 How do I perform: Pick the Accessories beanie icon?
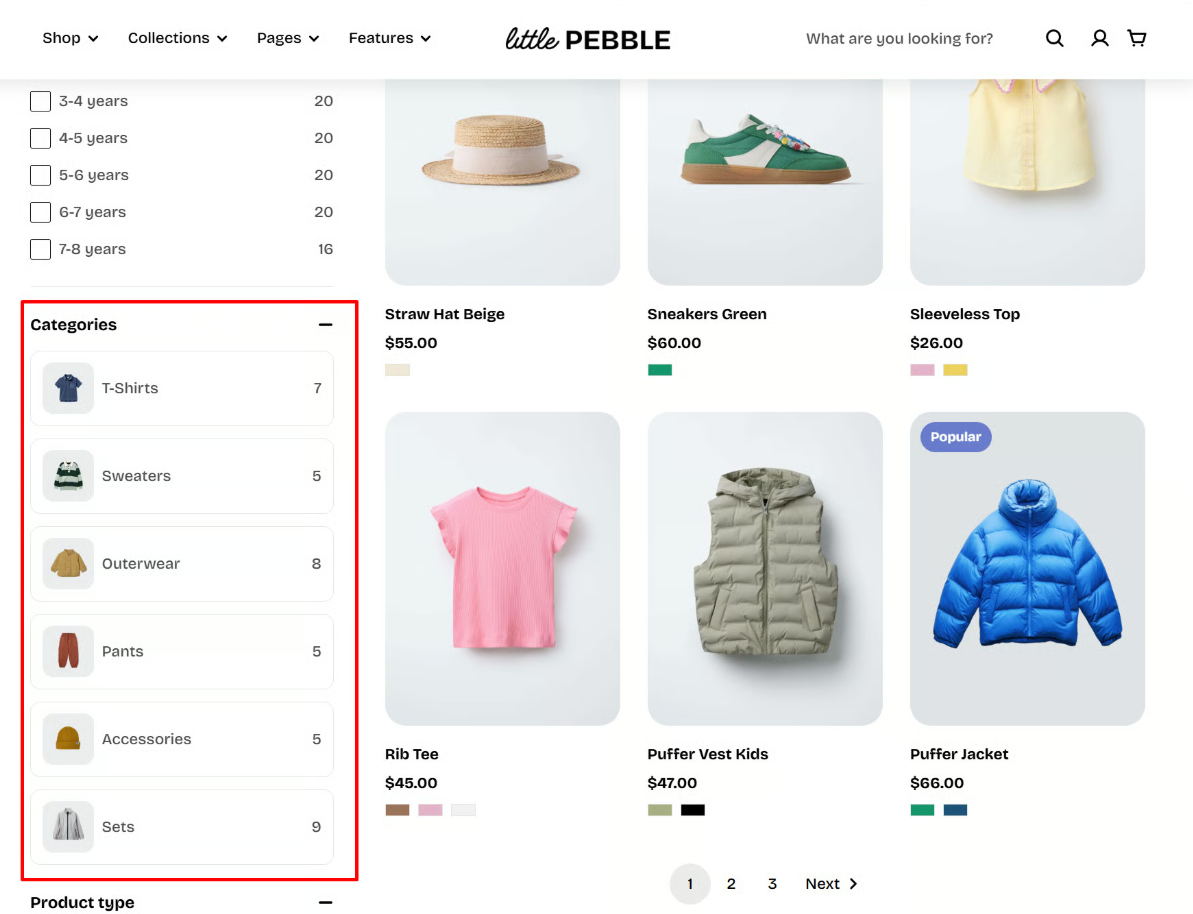tap(68, 739)
